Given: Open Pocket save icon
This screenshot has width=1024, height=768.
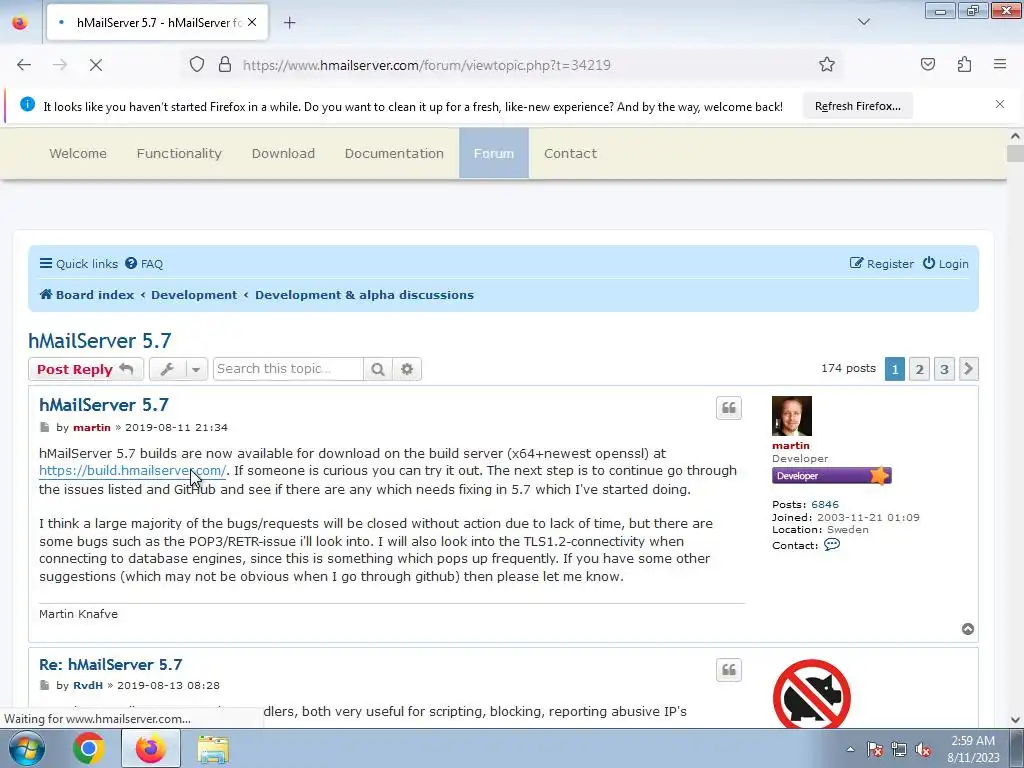Looking at the screenshot, I should coord(927,64).
